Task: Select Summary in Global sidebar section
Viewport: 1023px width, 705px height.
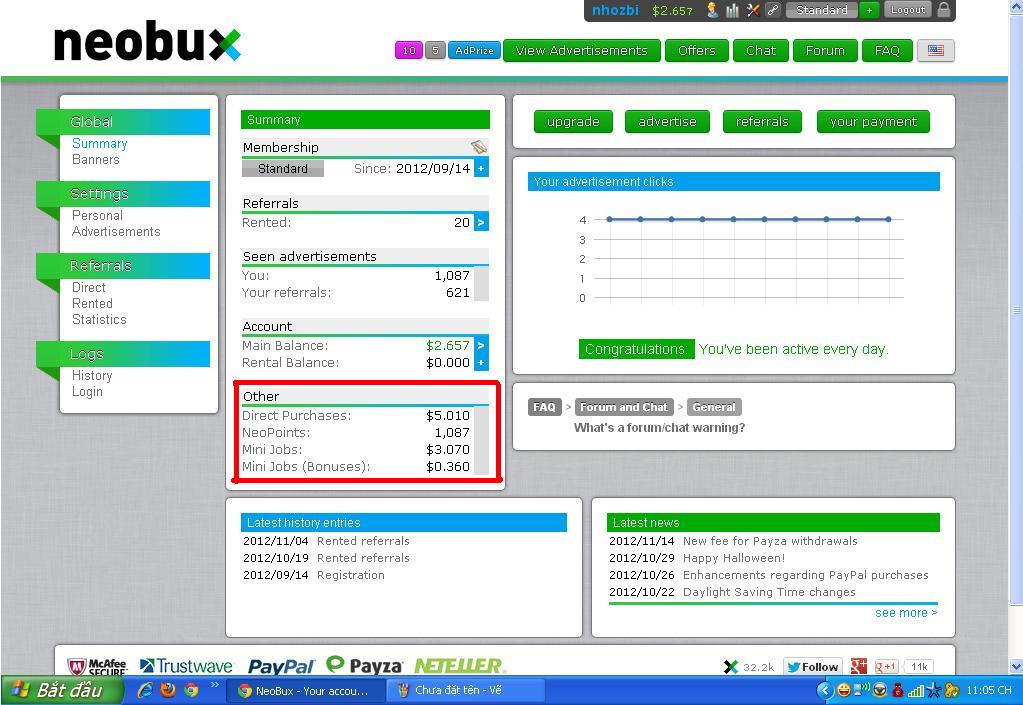Action: (x=99, y=143)
